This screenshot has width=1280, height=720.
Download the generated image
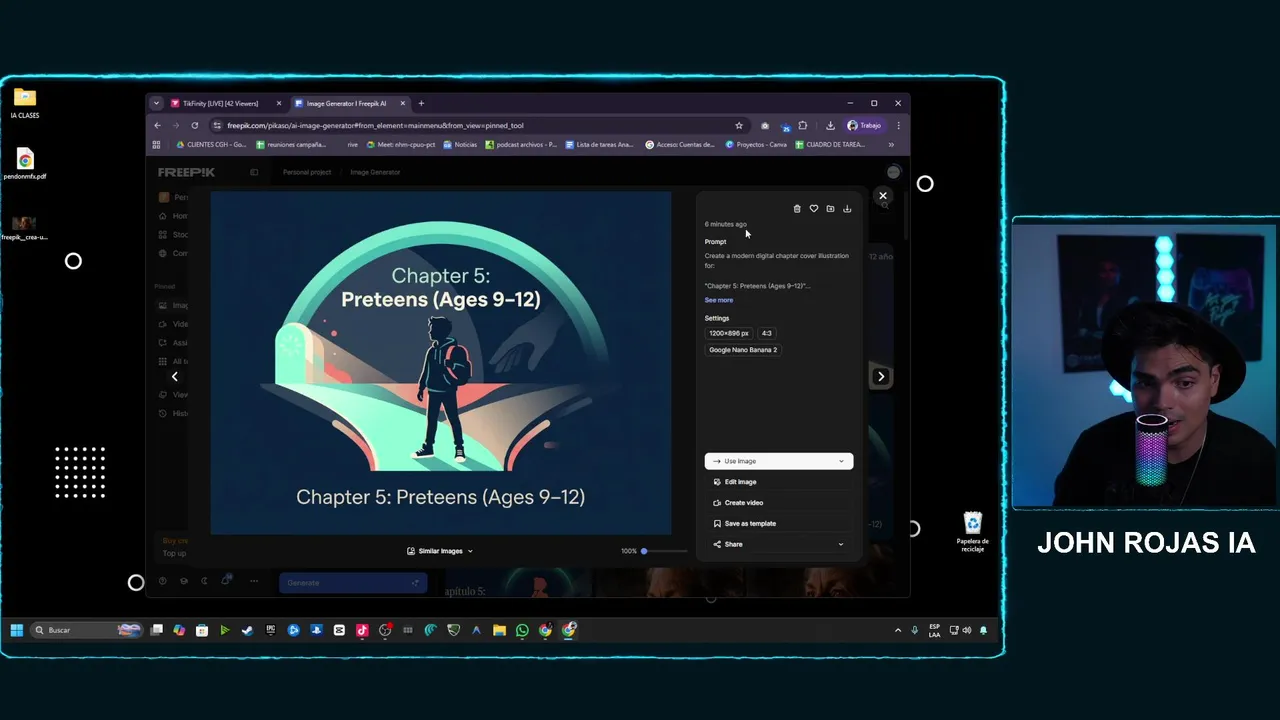(x=847, y=209)
